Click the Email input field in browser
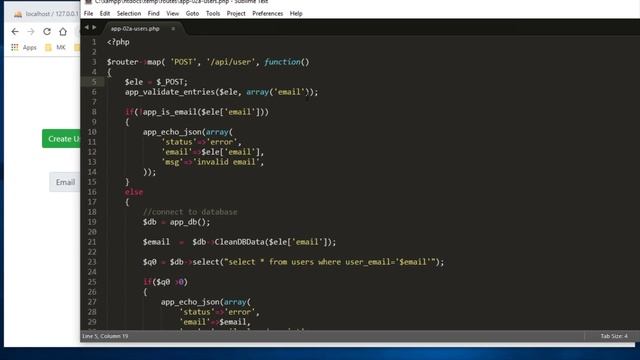 pos(65,182)
